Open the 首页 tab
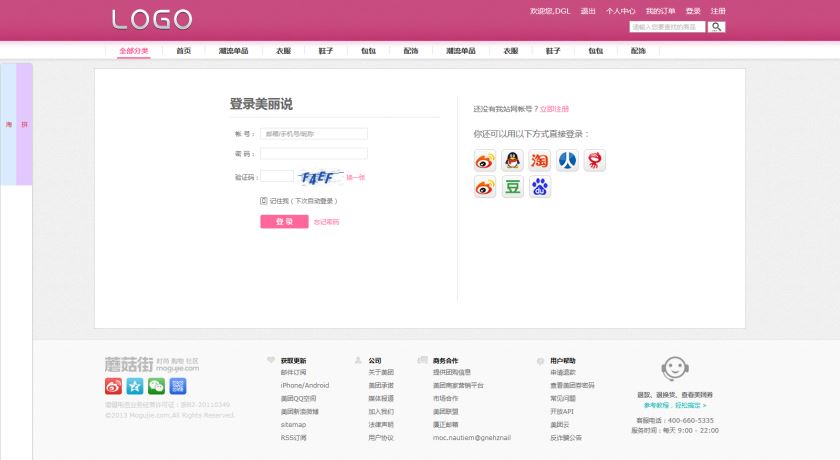840x460 pixels. click(184, 51)
